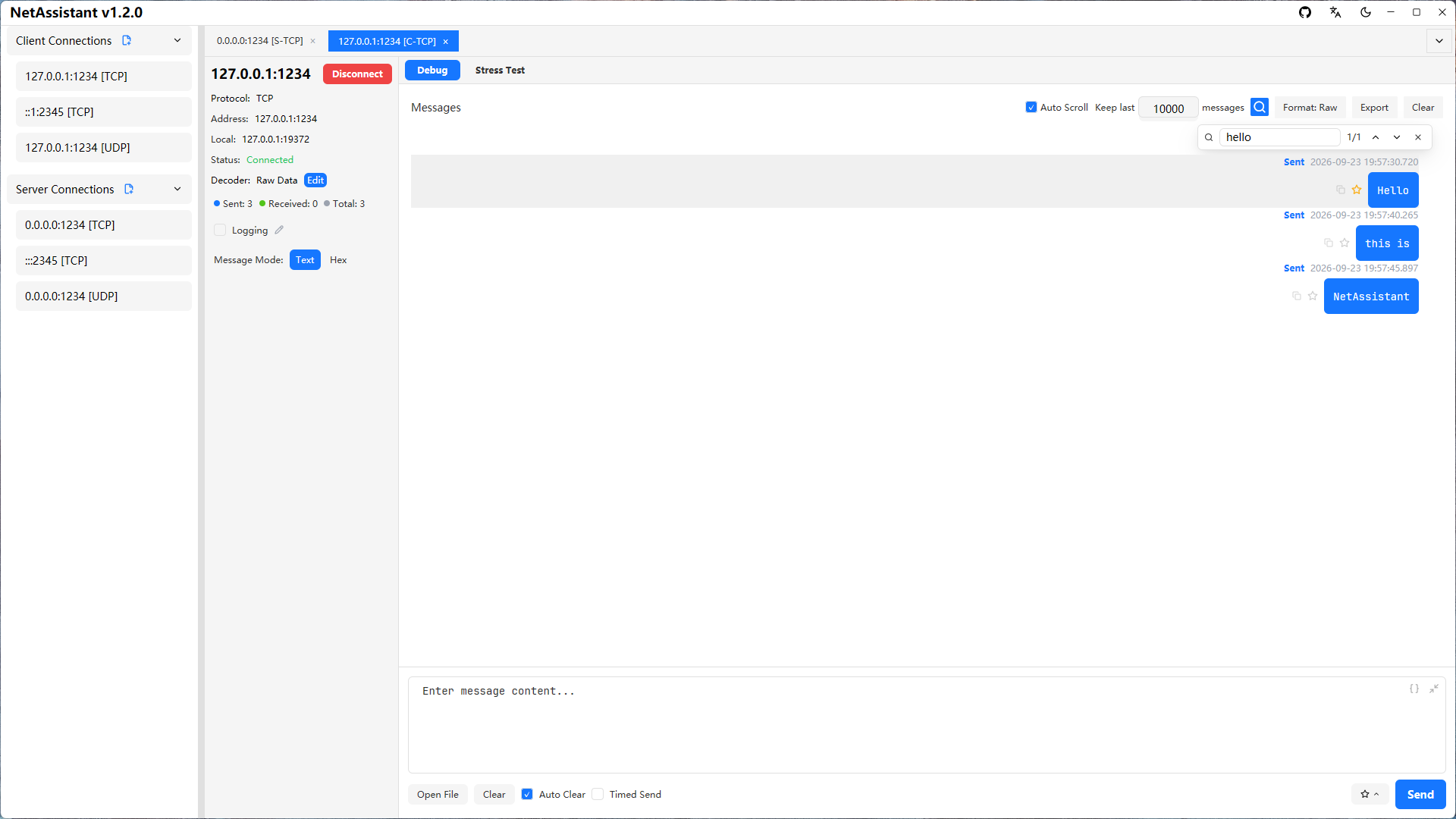Add a new server connection icon
Image resolution: width=1456 pixels, height=819 pixels.
pyautogui.click(x=129, y=189)
